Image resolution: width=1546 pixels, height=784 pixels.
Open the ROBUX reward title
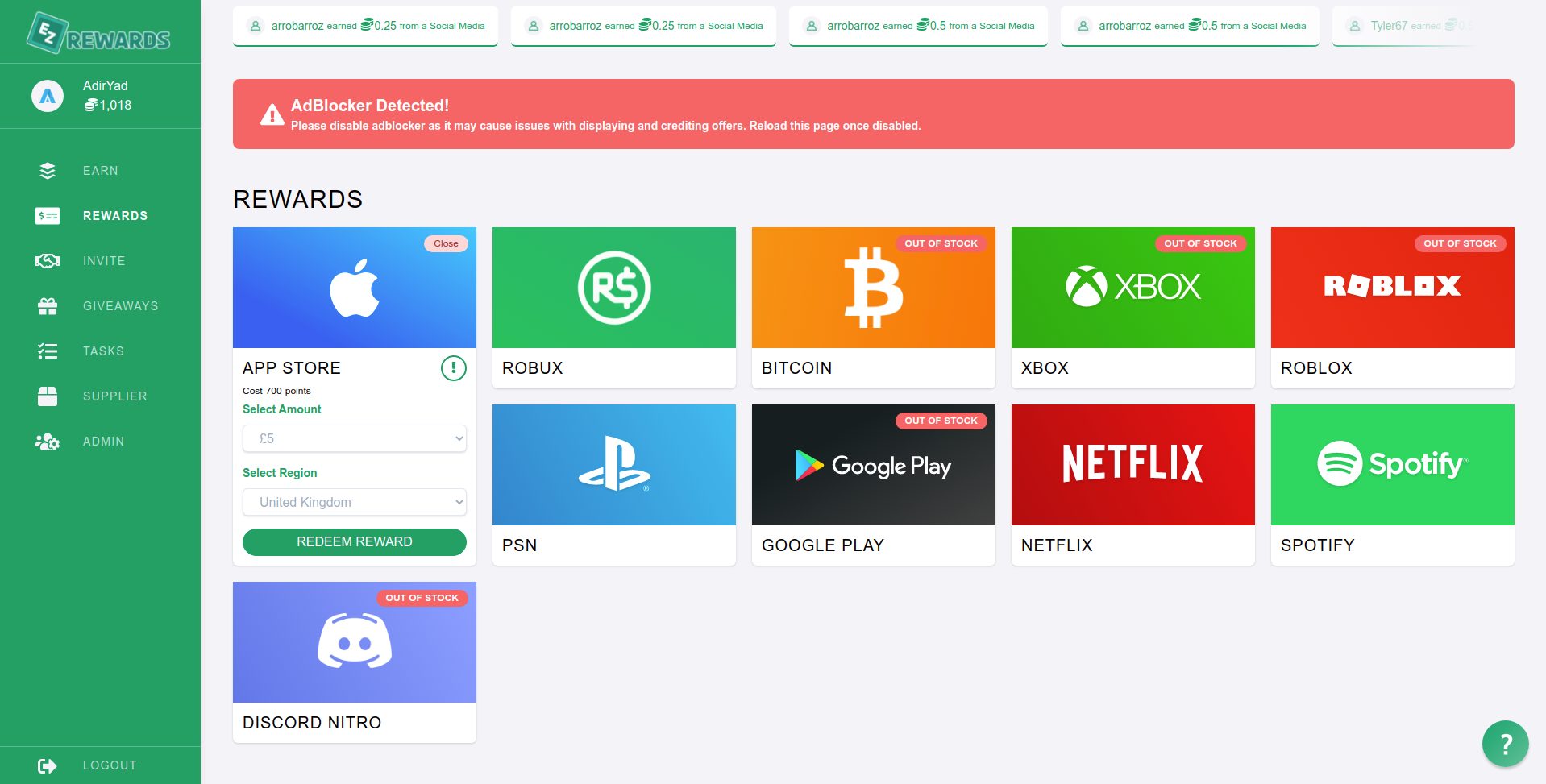pyautogui.click(x=533, y=368)
